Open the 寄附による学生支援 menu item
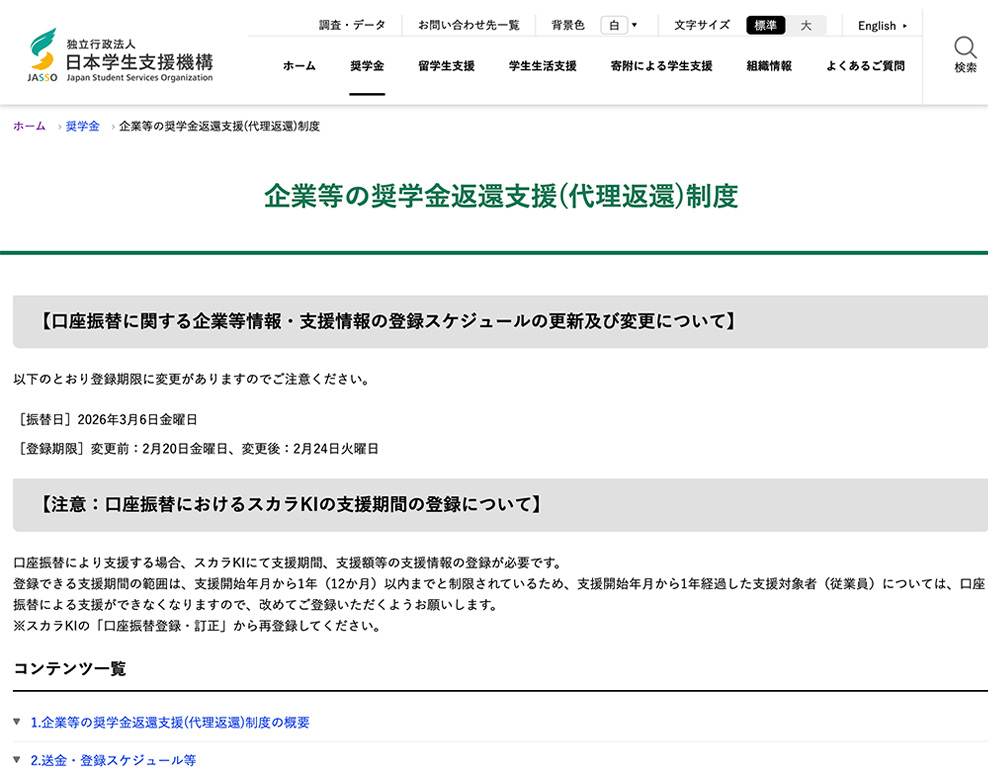 point(661,66)
